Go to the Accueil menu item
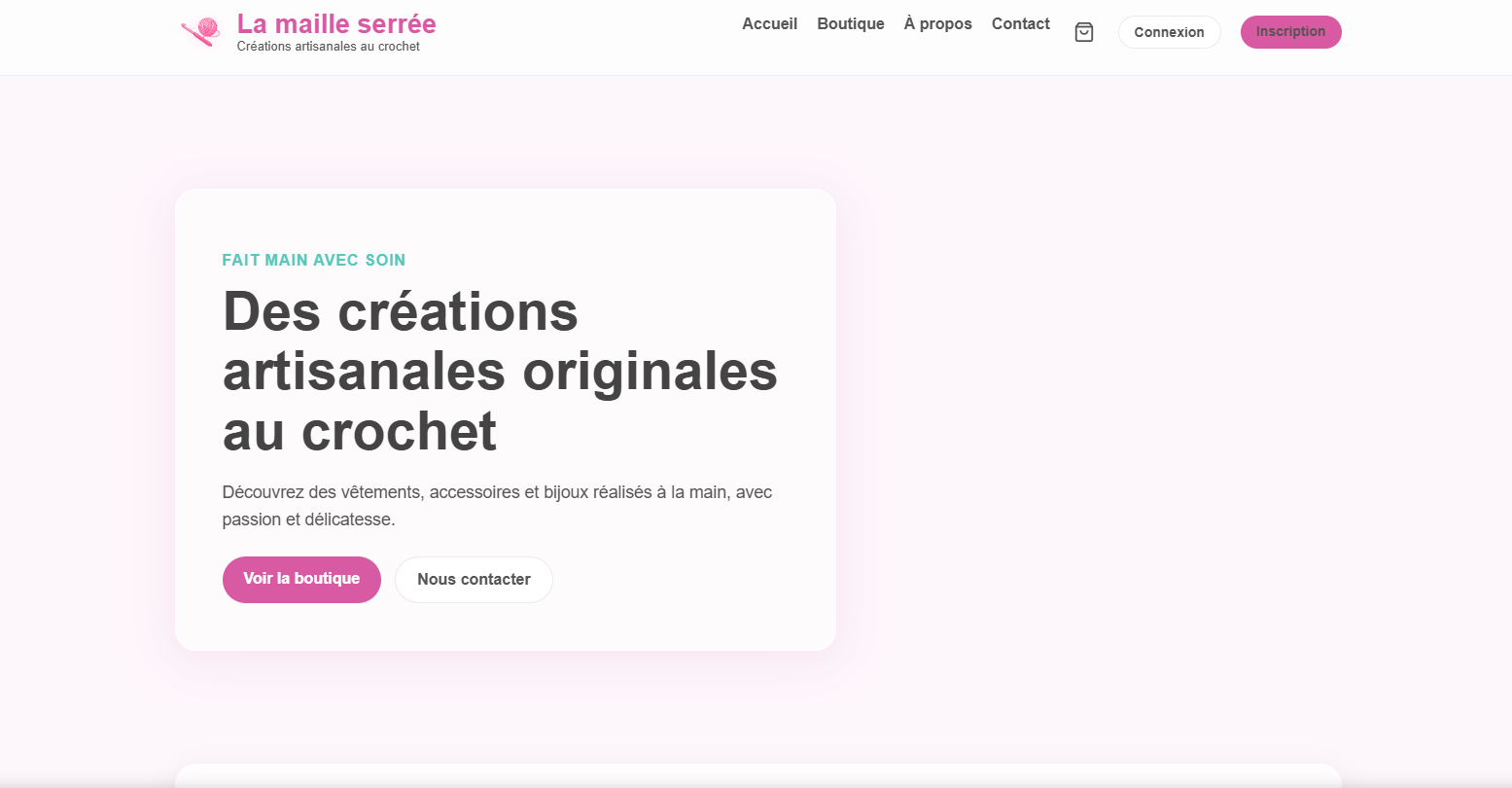This screenshot has height=788, width=1512. [769, 24]
